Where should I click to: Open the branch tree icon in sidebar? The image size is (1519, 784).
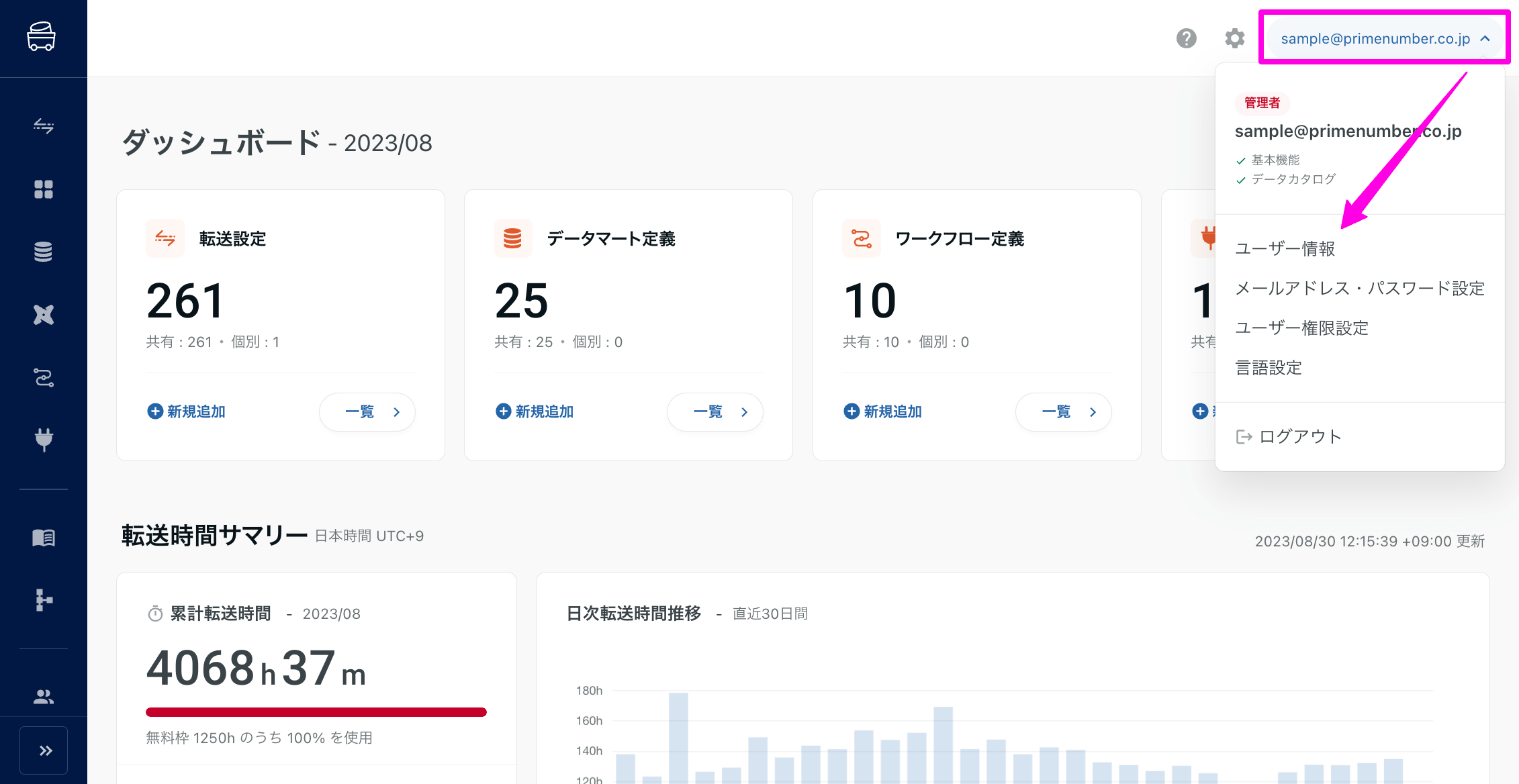point(44,599)
